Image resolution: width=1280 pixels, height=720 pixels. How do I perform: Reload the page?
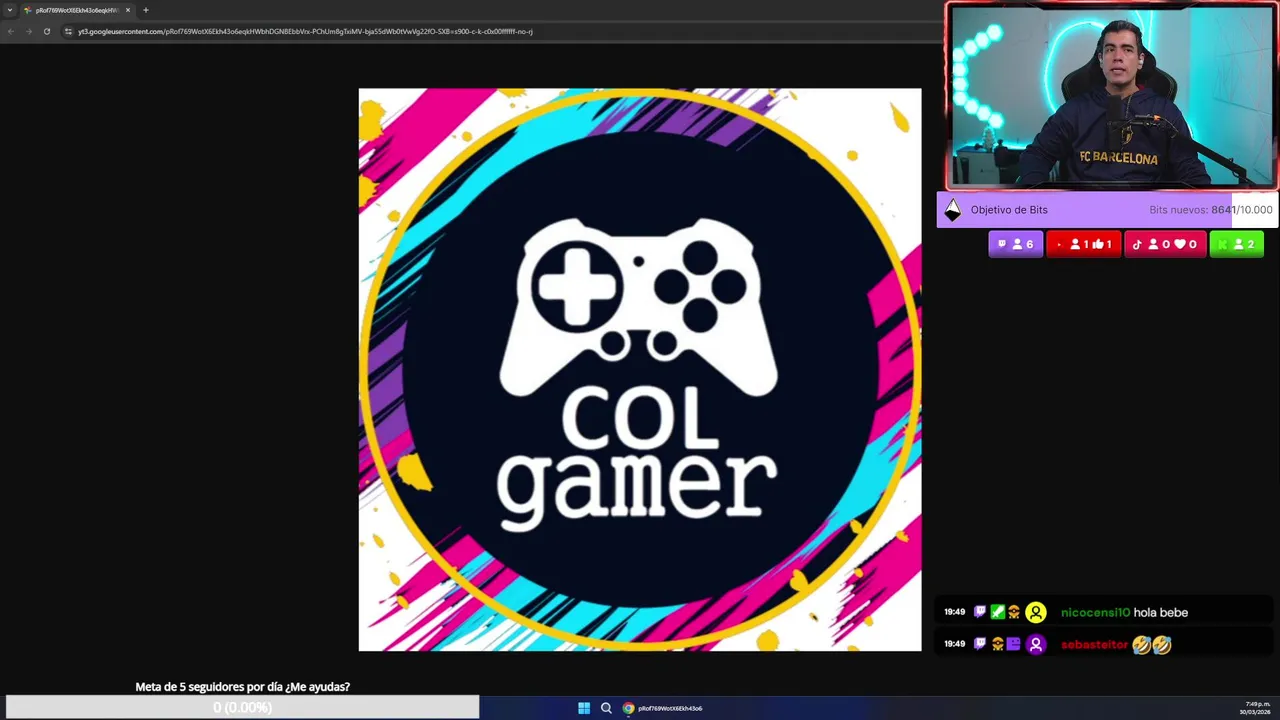coord(46,31)
